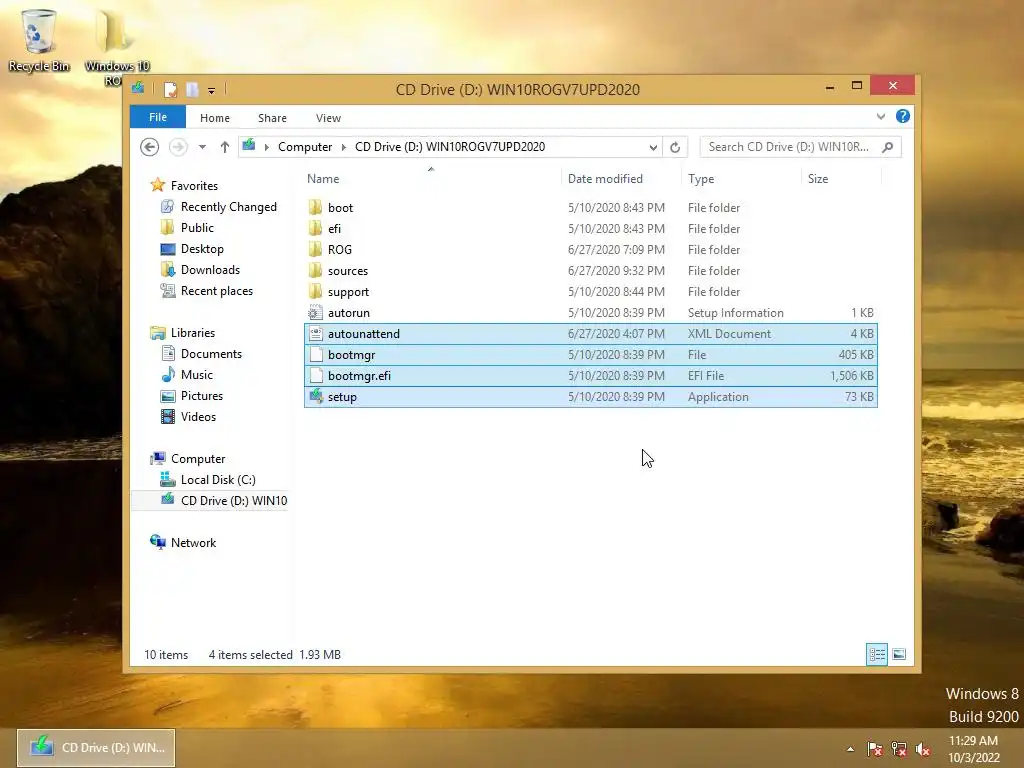Select the autorun setup information file icon

click(x=315, y=313)
